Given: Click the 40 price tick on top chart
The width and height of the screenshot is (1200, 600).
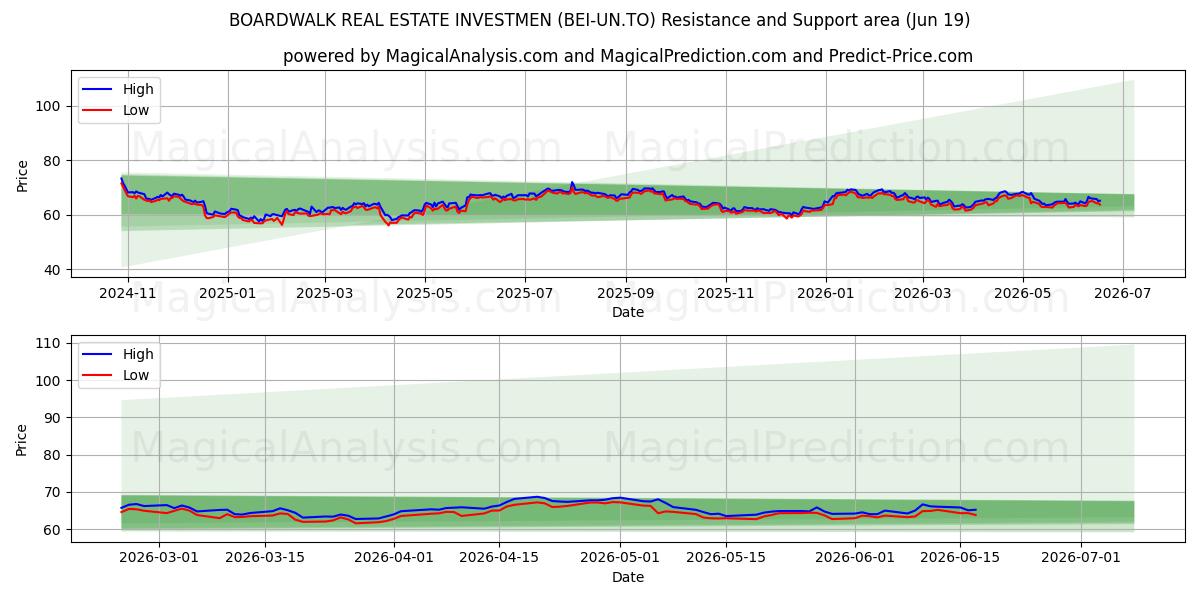Looking at the screenshot, I should [x=54, y=270].
